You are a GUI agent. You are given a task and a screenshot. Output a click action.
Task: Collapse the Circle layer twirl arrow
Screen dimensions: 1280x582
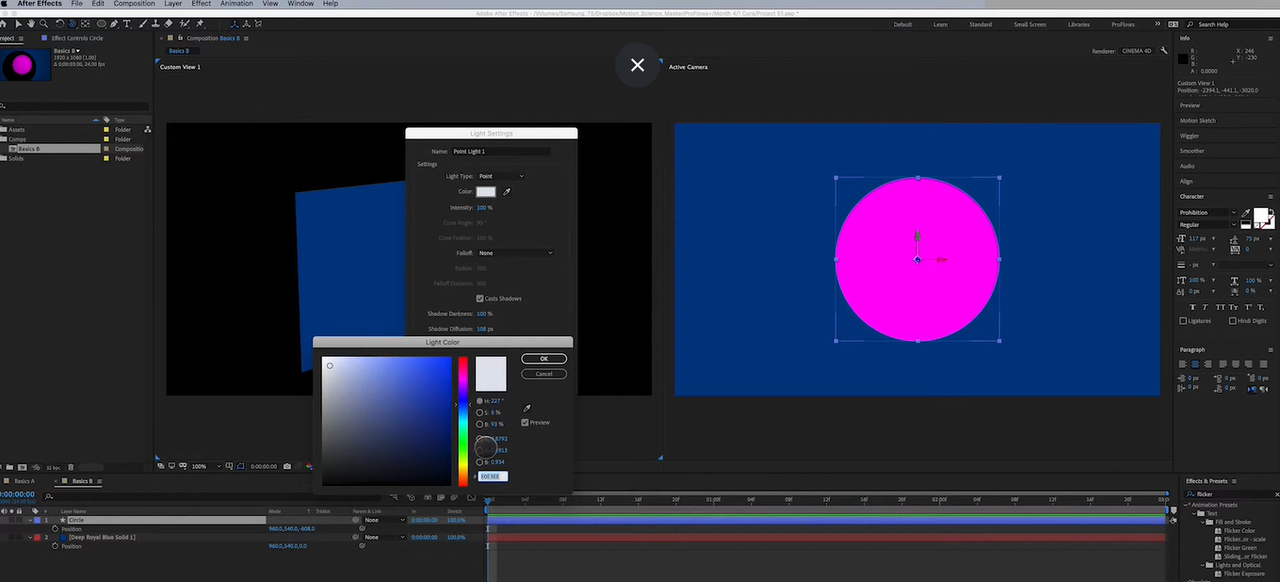pos(30,520)
